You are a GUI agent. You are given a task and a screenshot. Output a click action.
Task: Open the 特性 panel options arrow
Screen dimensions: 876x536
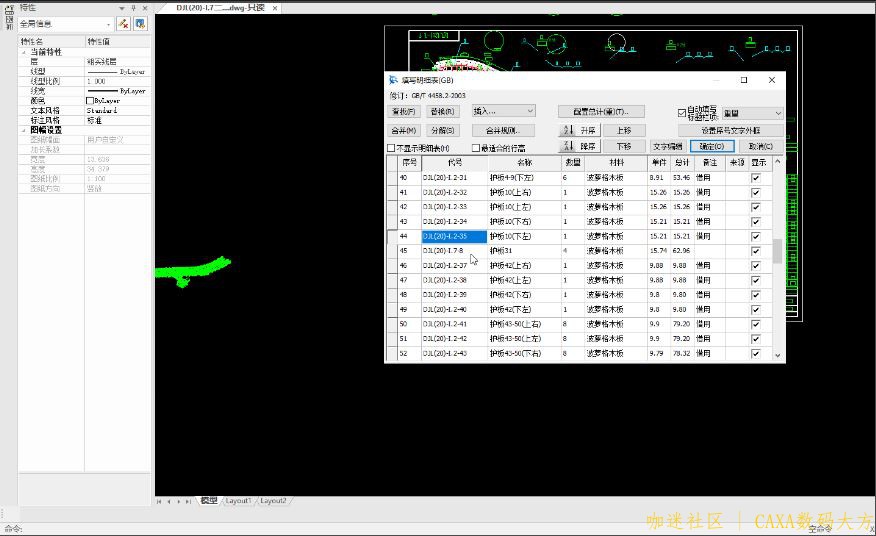pos(121,7)
